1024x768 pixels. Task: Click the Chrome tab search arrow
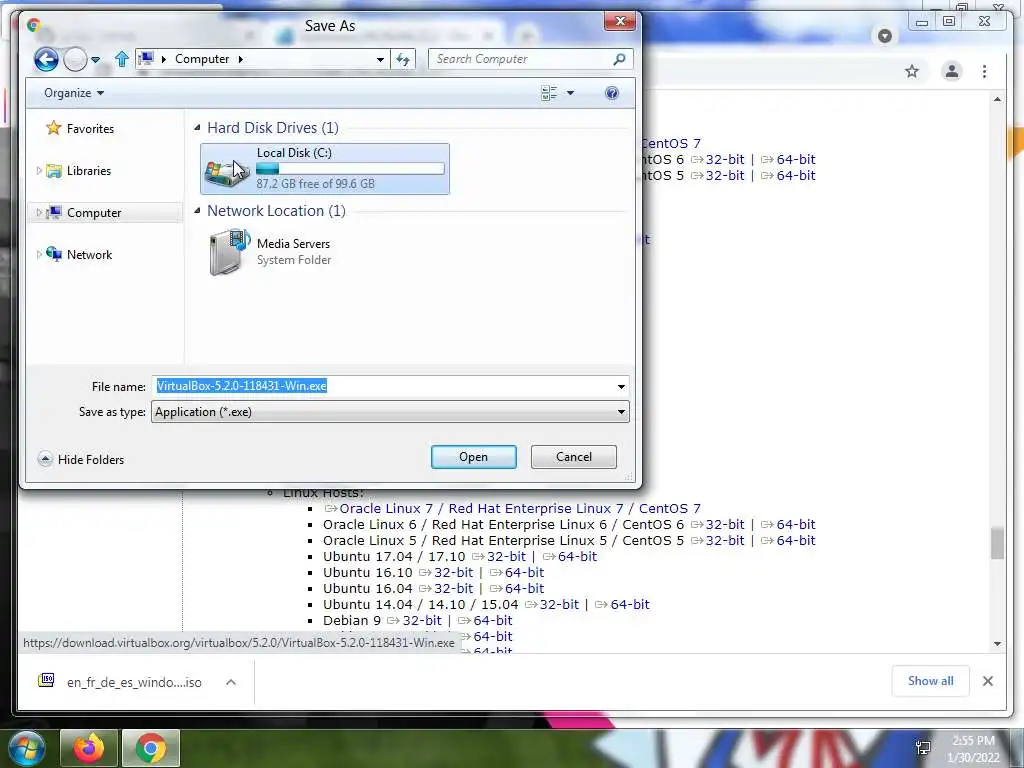(x=885, y=36)
